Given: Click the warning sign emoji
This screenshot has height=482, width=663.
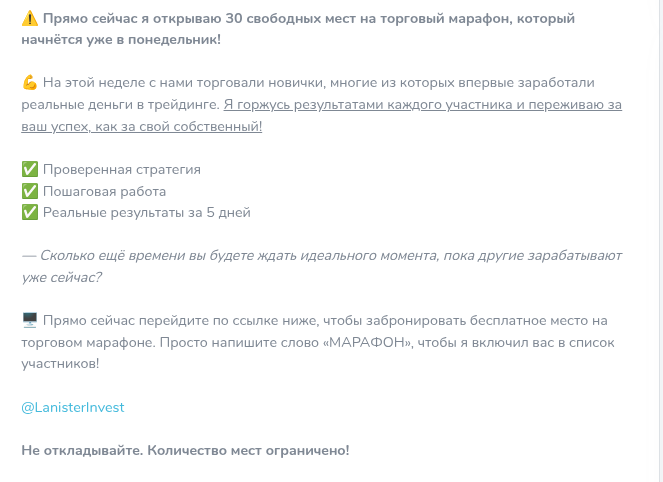Looking at the screenshot, I should [x=29, y=19].
